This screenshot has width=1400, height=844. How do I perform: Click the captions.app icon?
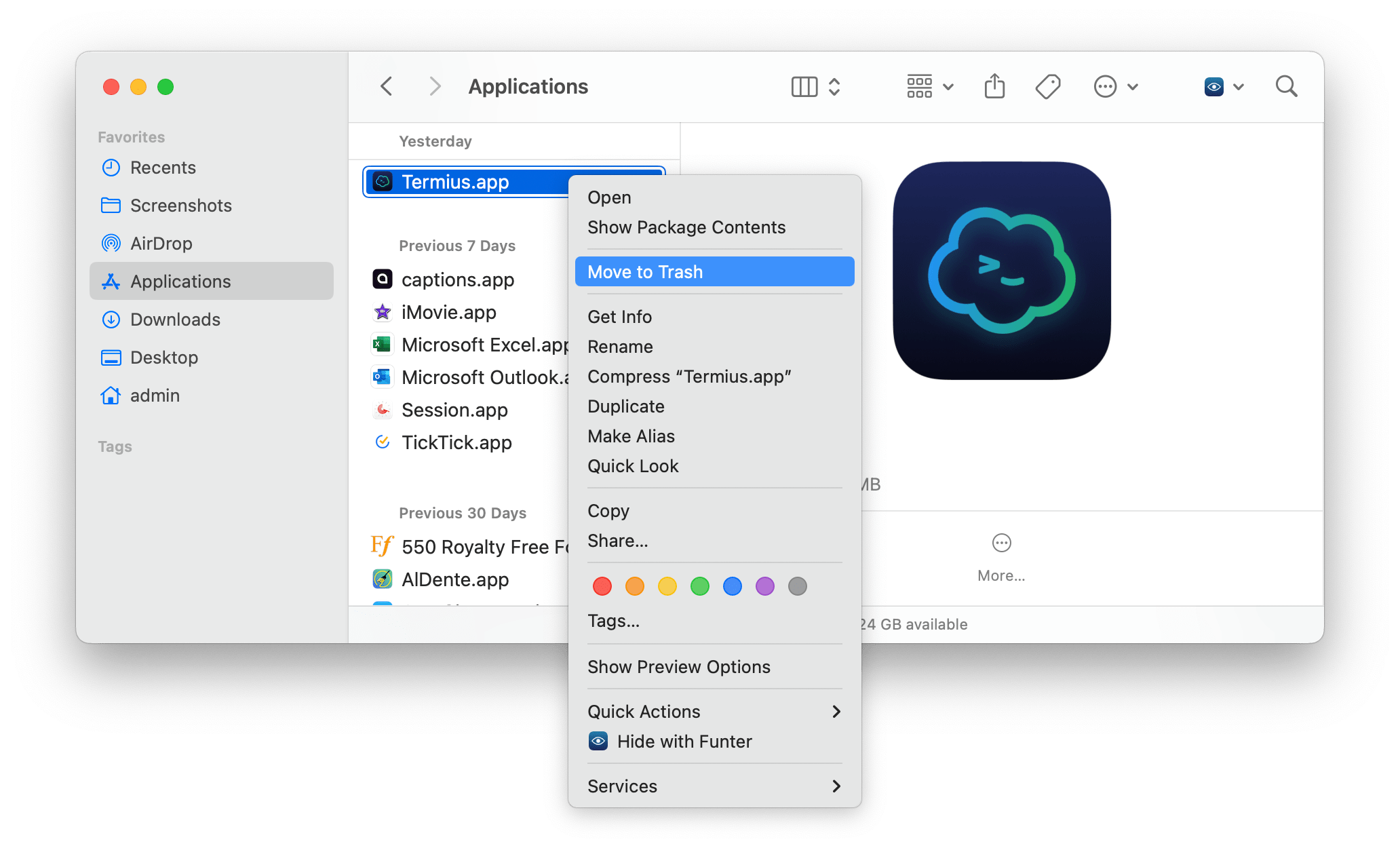pos(383,279)
